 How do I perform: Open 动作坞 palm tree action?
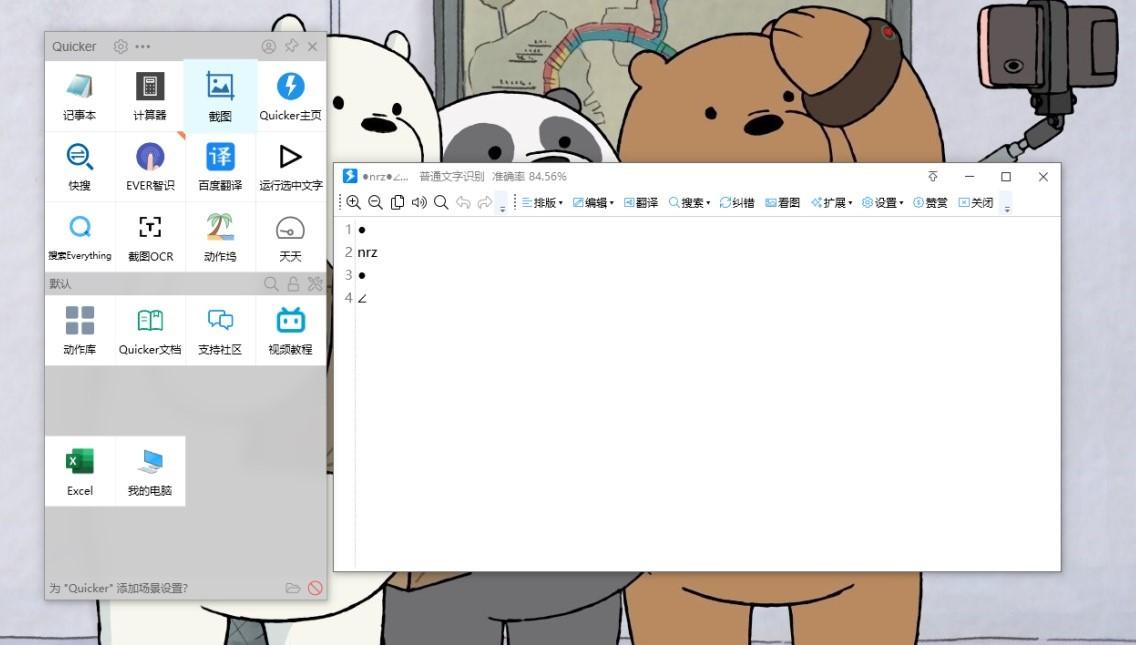pyautogui.click(x=220, y=237)
